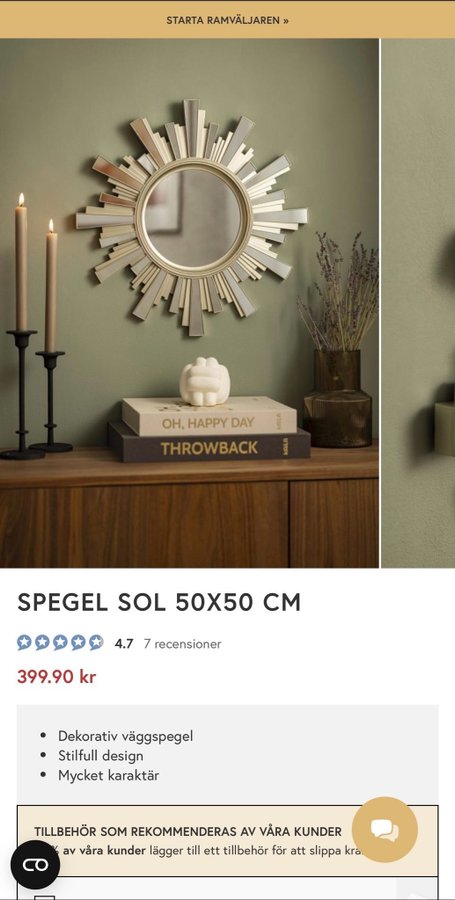Select the Stilfull design bullet point
This screenshot has height=900, width=455.
[x=100, y=755]
